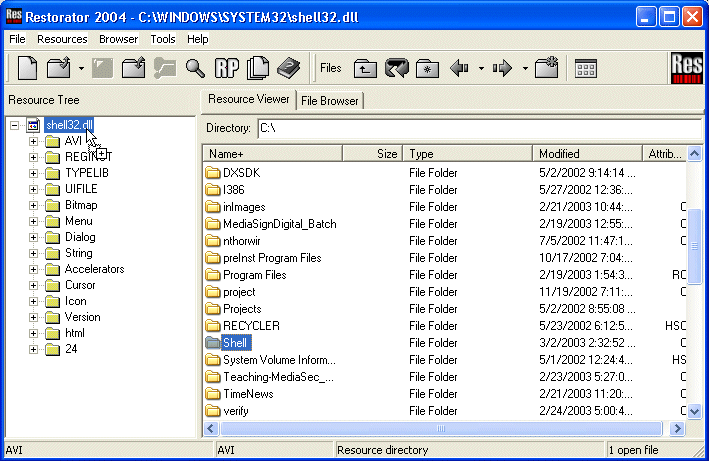Navigate back with left arrow icon
709x461 pixels.
pyautogui.click(x=459, y=69)
